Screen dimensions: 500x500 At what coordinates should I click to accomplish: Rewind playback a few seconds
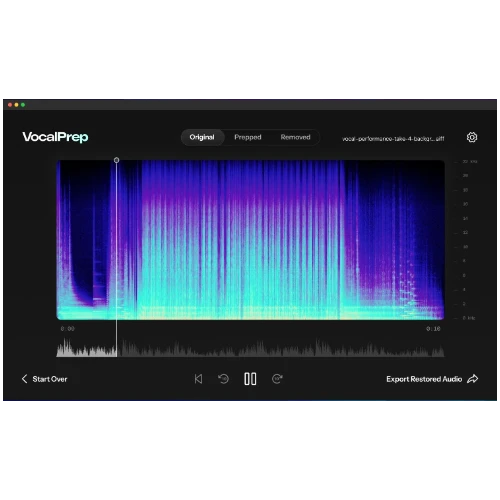[223, 379]
